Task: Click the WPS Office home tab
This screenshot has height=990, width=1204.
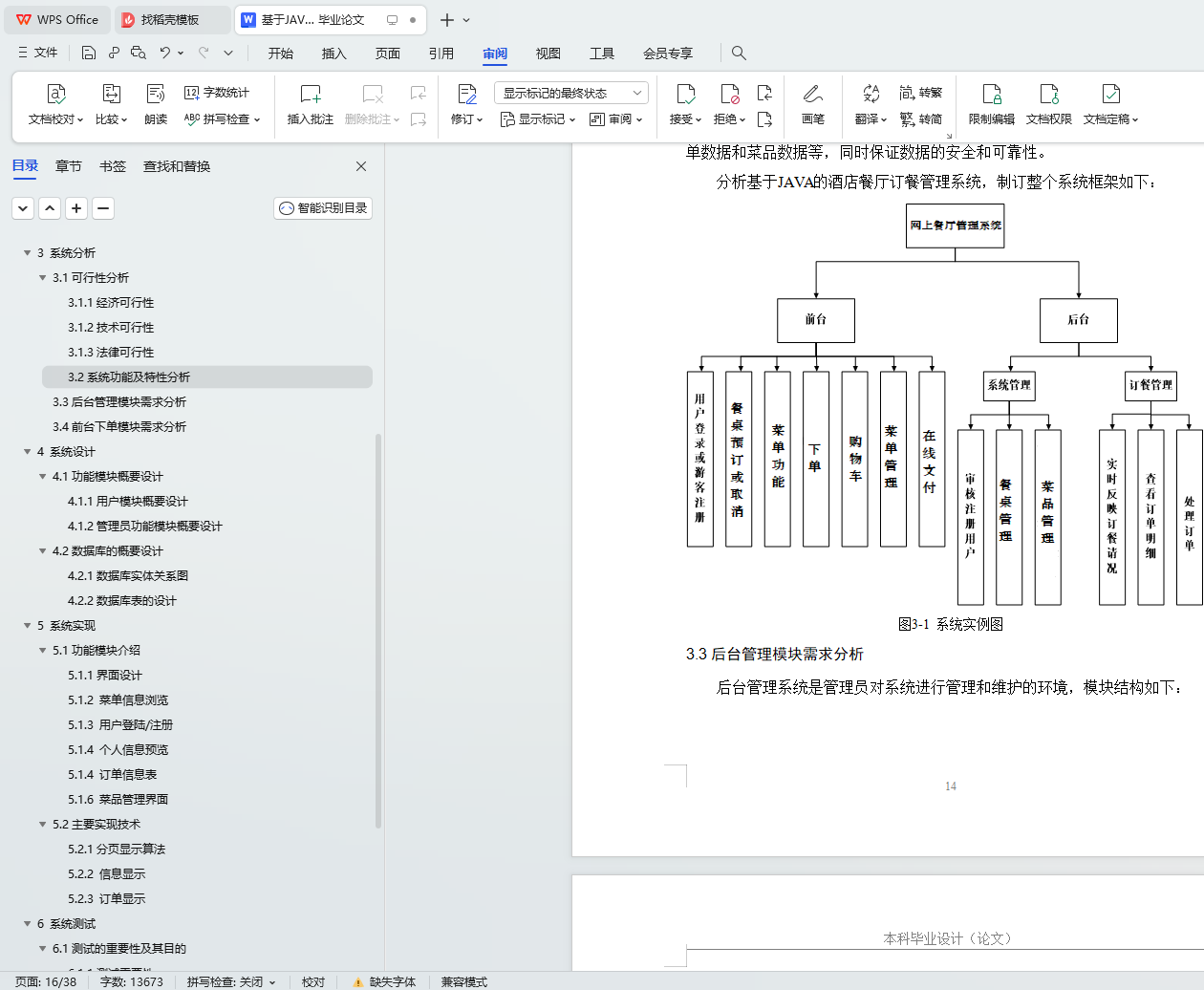Action: [57, 19]
